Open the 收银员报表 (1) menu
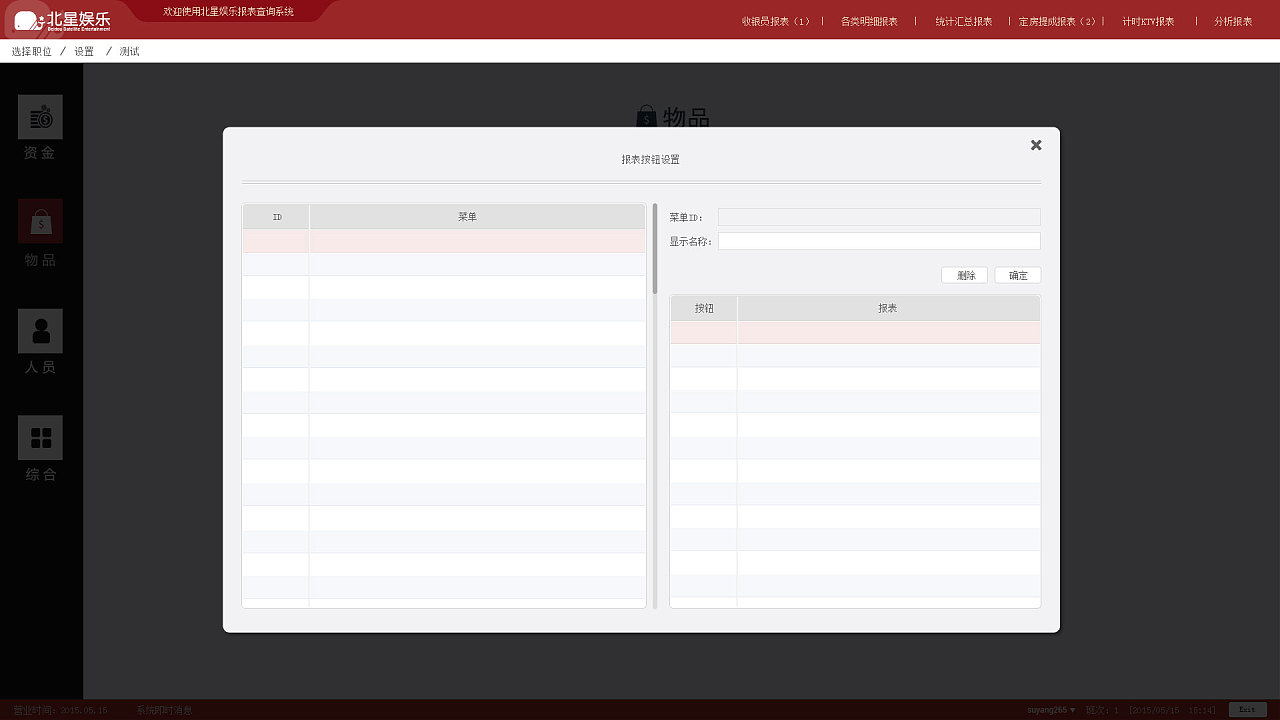Image resolution: width=1280 pixels, height=720 pixels. point(776,21)
